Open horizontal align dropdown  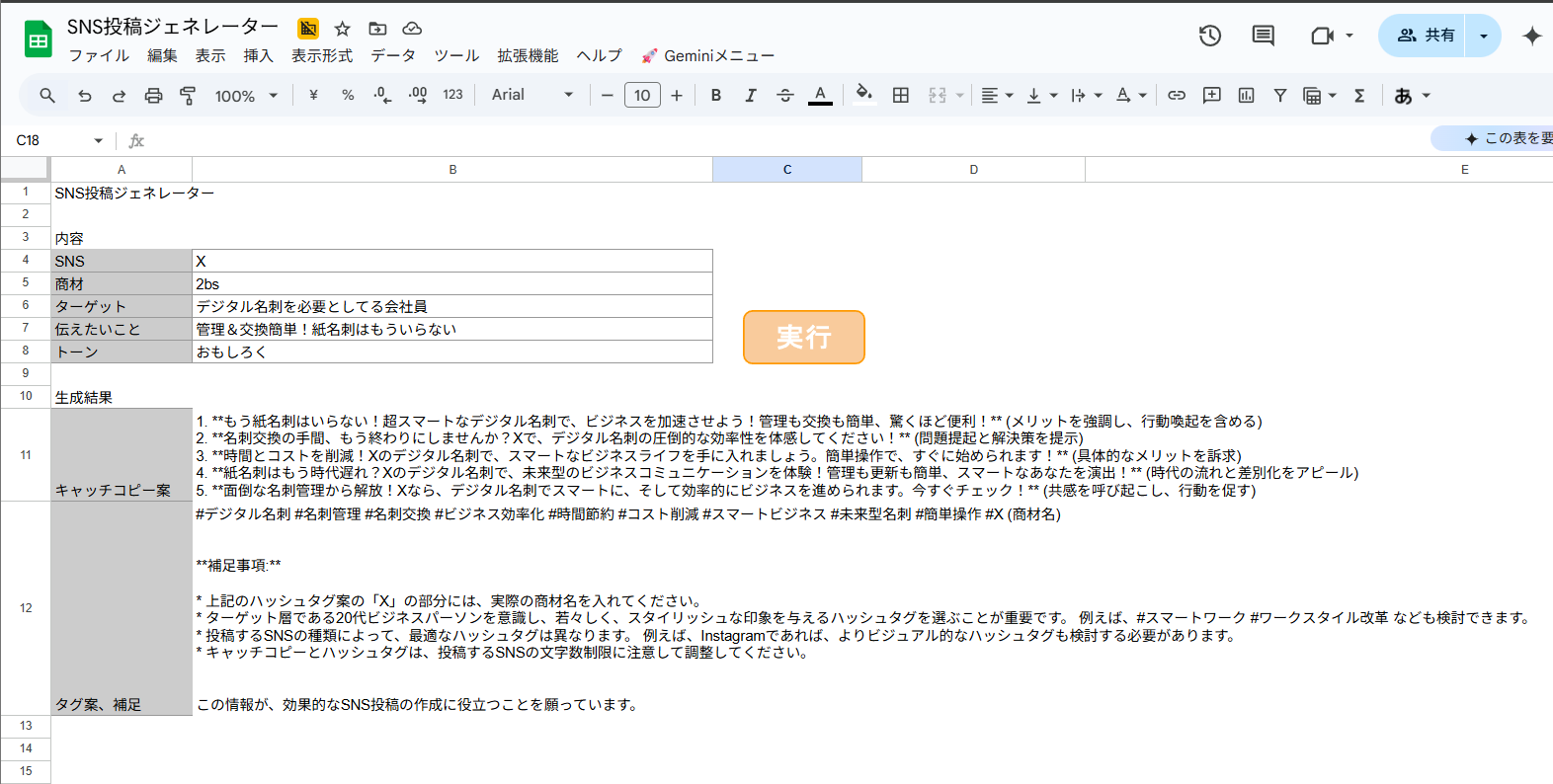coord(997,96)
